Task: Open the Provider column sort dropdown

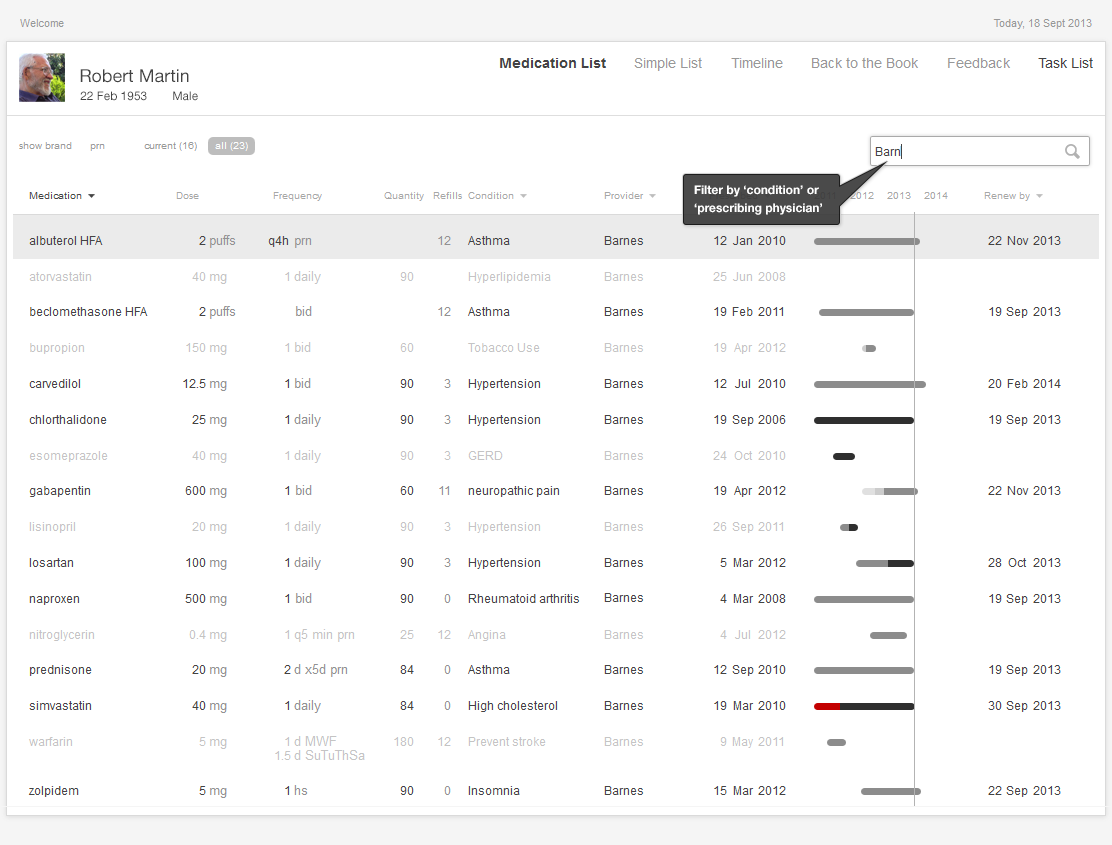Action: 652,196
